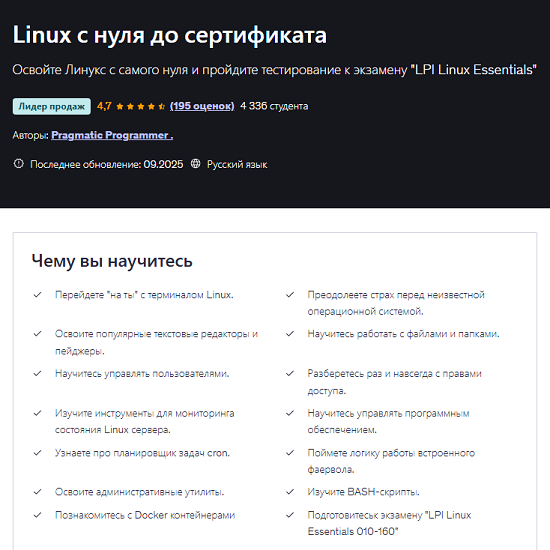Open author link 'Pragmatic Programmer .'
The height and width of the screenshot is (550, 550).
pyautogui.click(x=112, y=135)
